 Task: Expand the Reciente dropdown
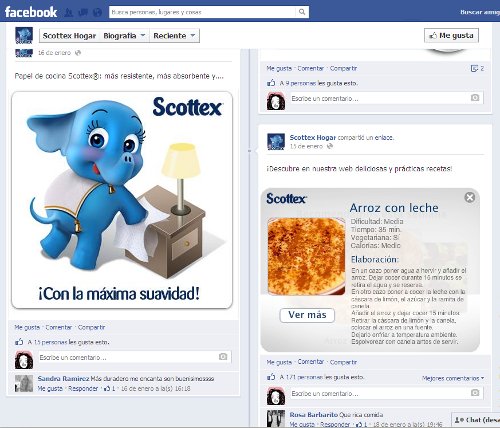tap(174, 36)
